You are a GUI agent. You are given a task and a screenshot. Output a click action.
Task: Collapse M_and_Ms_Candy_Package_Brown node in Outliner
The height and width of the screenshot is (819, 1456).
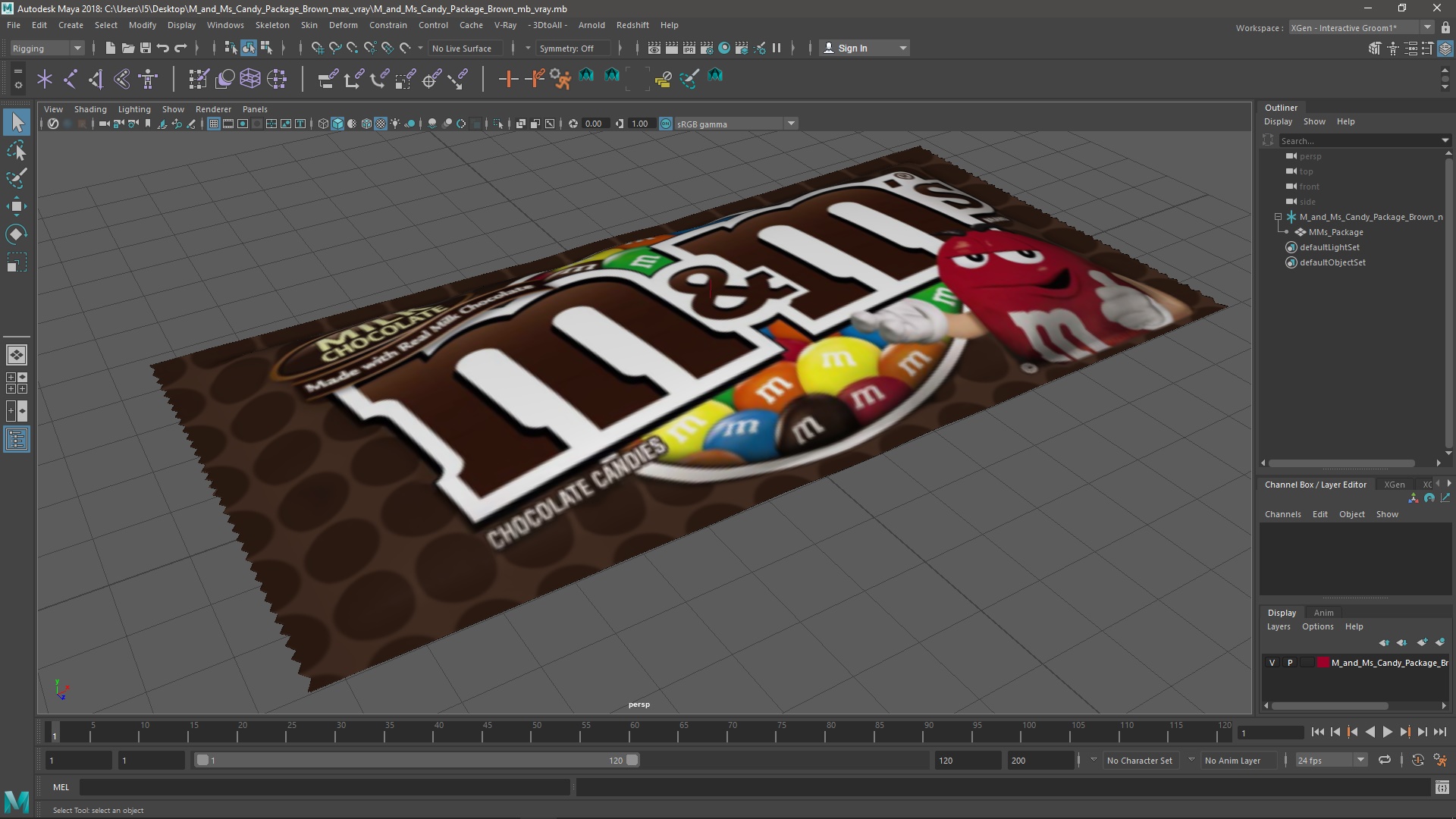point(1279,217)
